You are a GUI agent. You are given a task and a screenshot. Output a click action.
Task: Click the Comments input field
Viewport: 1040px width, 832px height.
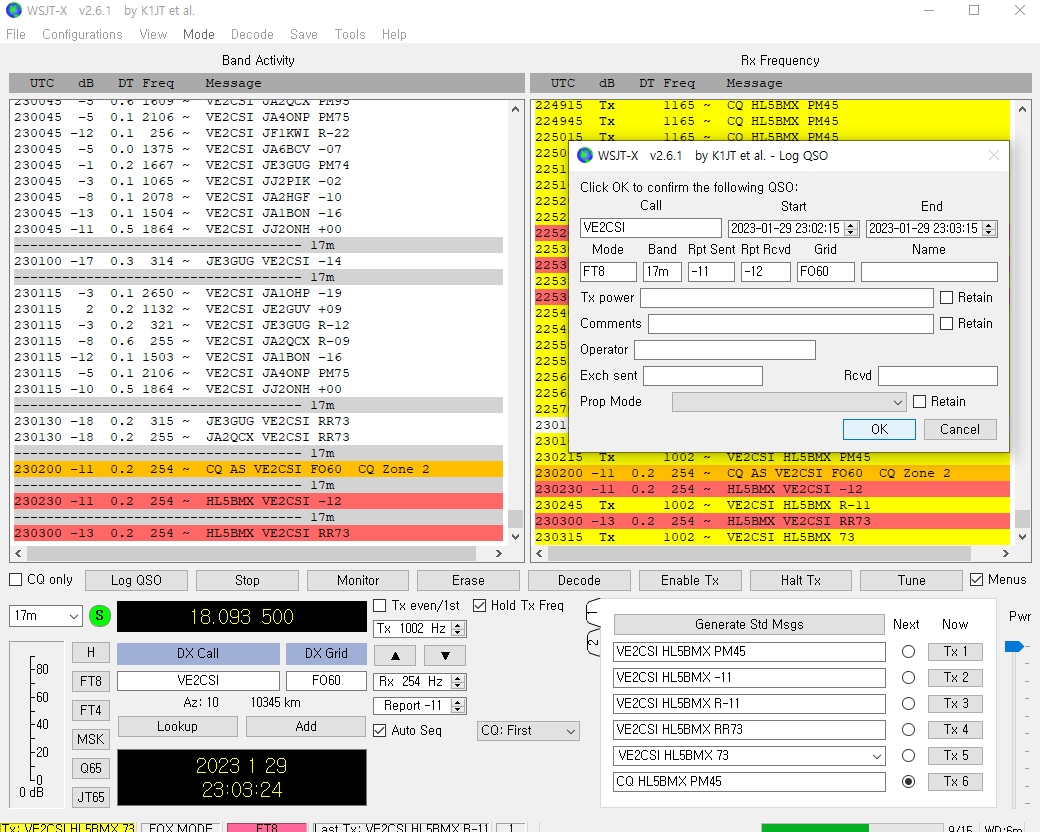click(790, 324)
